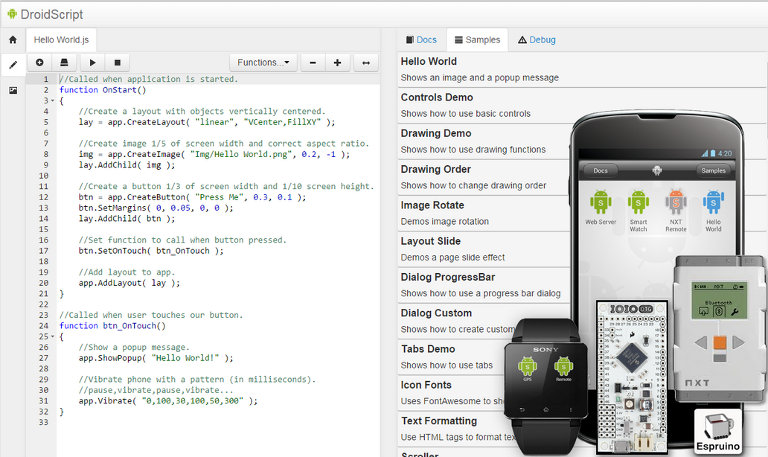
Task: Click 'function btn_OnTouch()' on line 24
Action: (x=113, y=326)
